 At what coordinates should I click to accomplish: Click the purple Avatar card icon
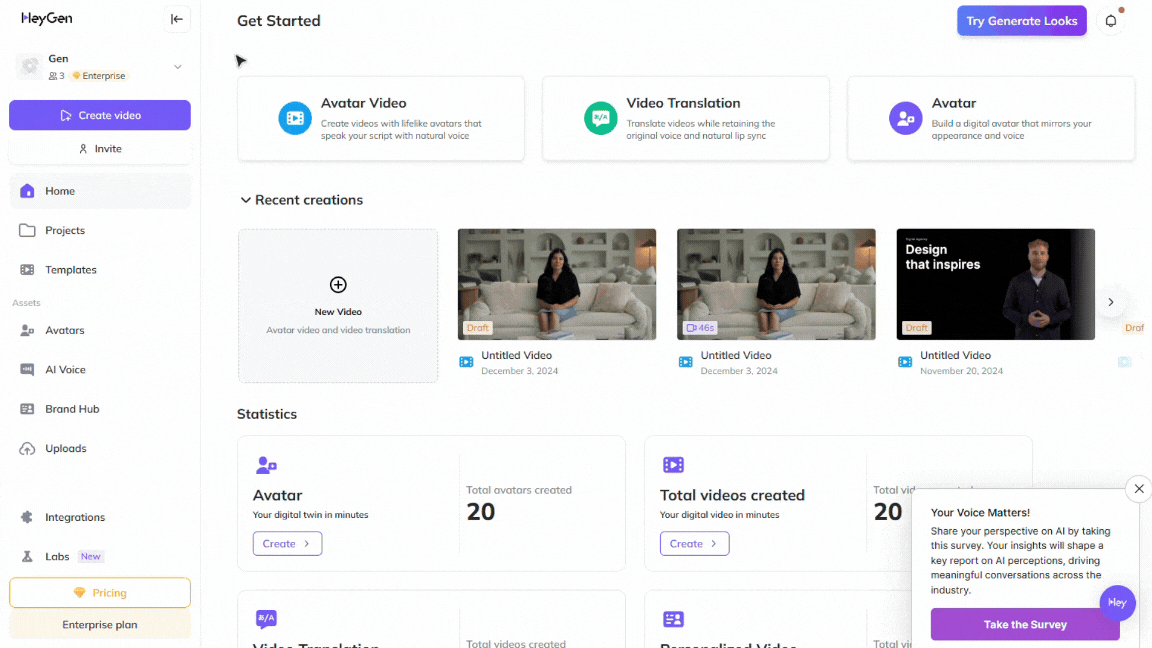pyautogui.click(x=905, y=118)
